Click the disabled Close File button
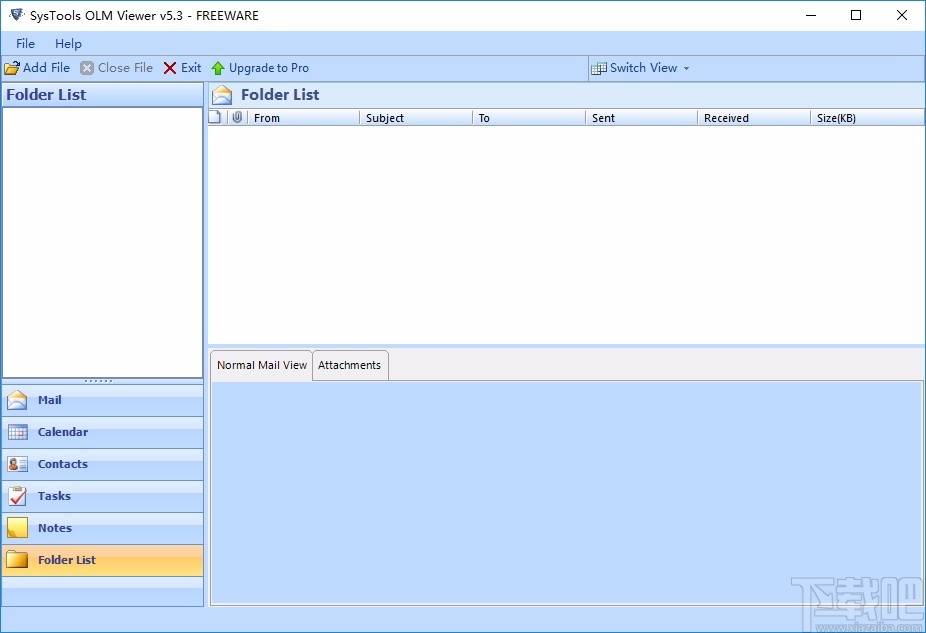Image resolution: width=926 pixels, height=633 pixels. pyautogui.click(x=117, y=67)
